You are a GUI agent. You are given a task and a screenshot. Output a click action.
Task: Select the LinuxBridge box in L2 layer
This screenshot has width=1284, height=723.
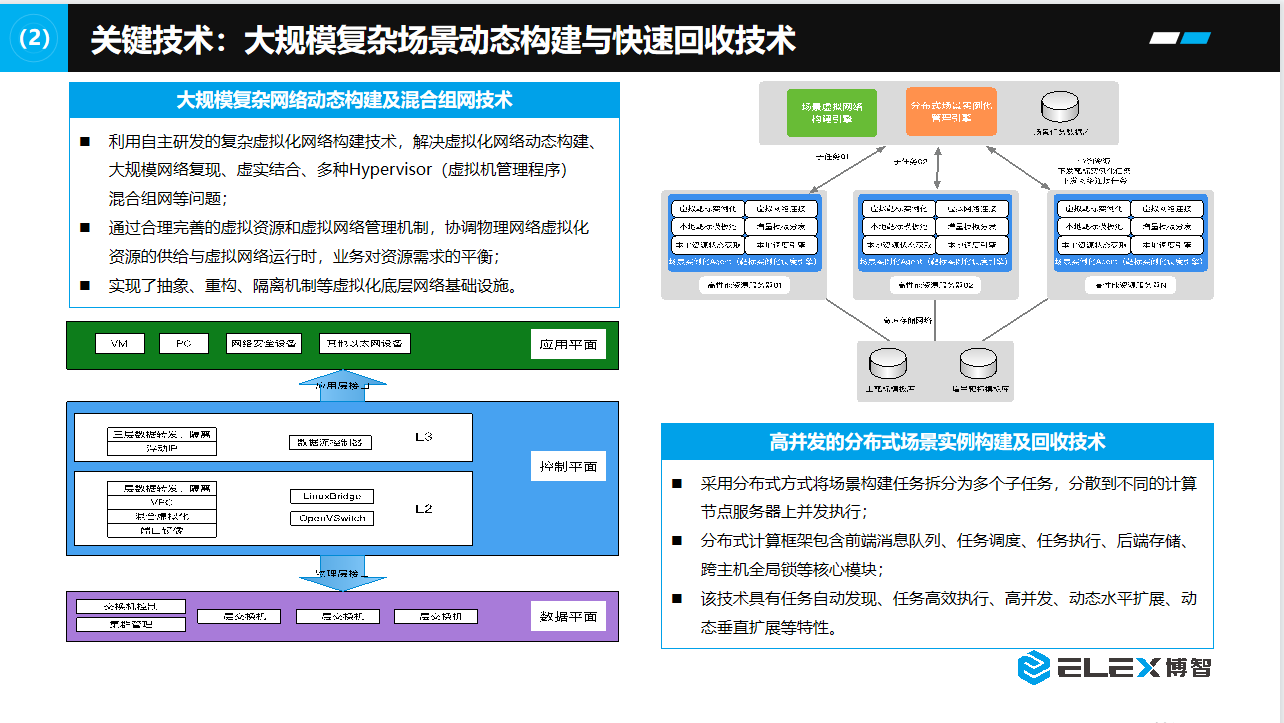(332, 496)
